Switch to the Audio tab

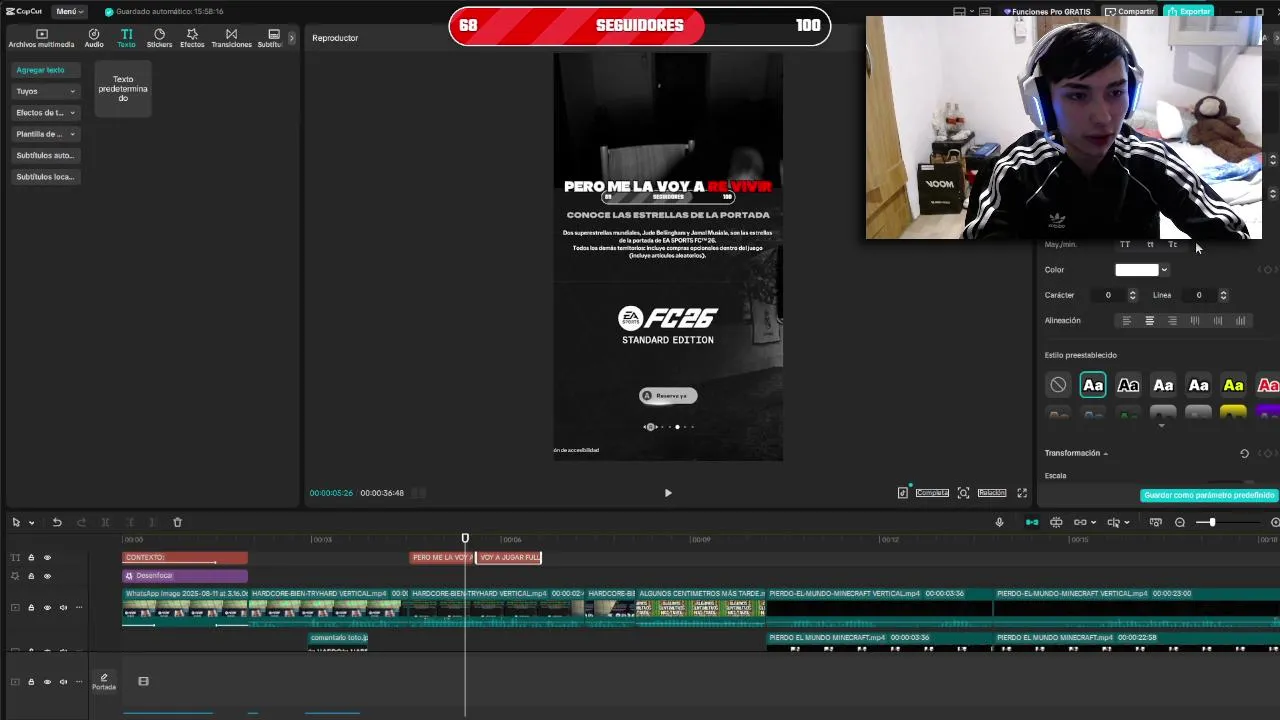94,39
